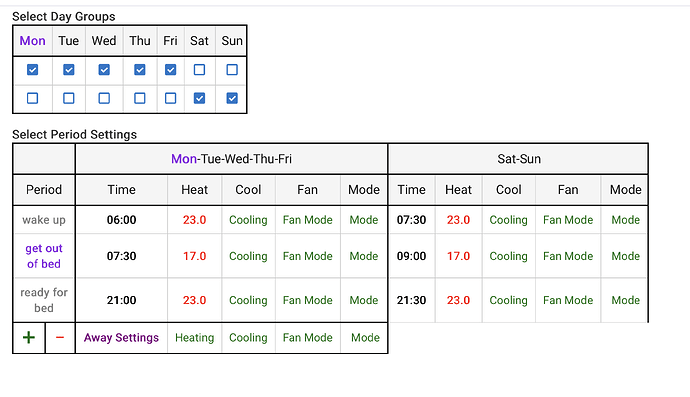This screenshot has width=690, height=397.
Task: Uncheck Tue in first day group row
Action: point(69,70)
